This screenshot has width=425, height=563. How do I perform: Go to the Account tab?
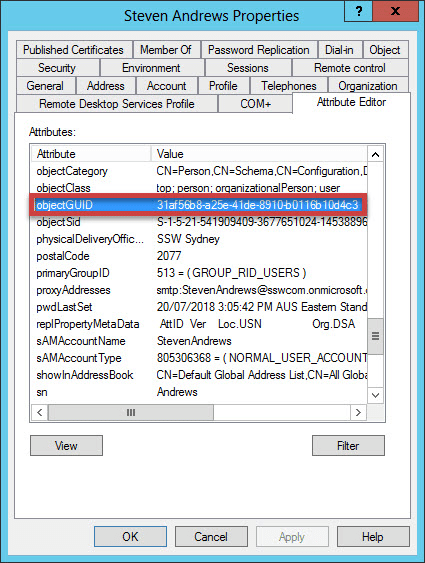click(167, 86)
